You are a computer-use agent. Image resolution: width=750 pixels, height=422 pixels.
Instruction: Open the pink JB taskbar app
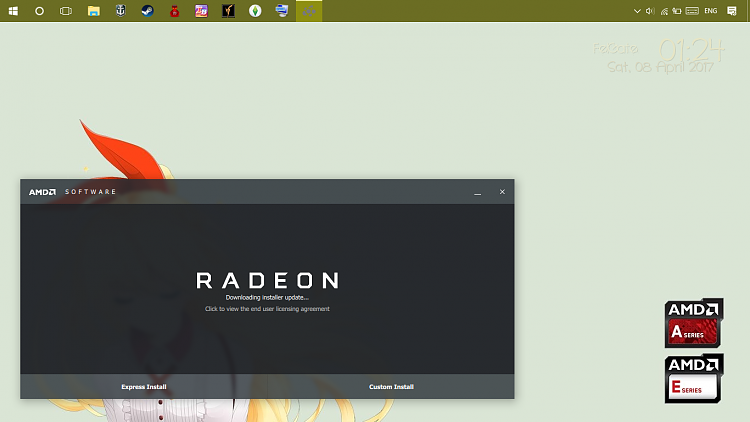(201, 11)
